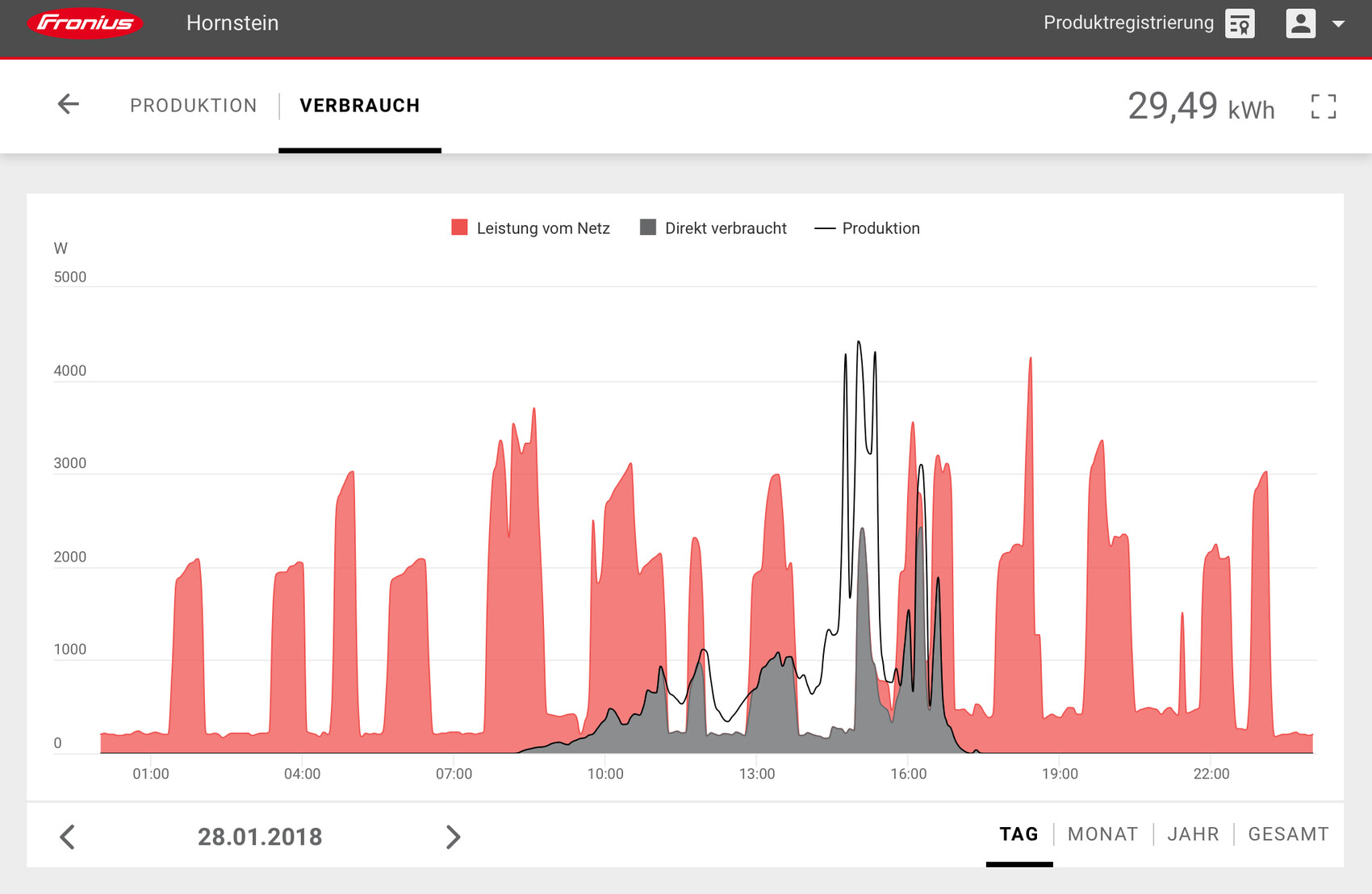Toggle Direkt verbraucht legend series
Screen dimensions: 1372x894
(x=713, y=228)
